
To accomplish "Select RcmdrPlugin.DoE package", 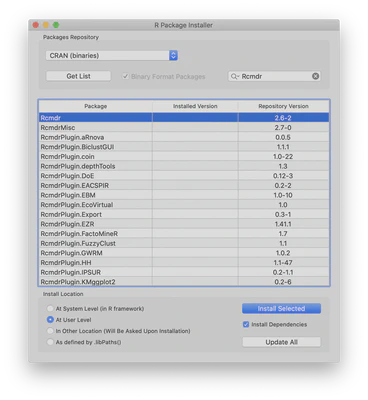I will click(x=184, y=176).
